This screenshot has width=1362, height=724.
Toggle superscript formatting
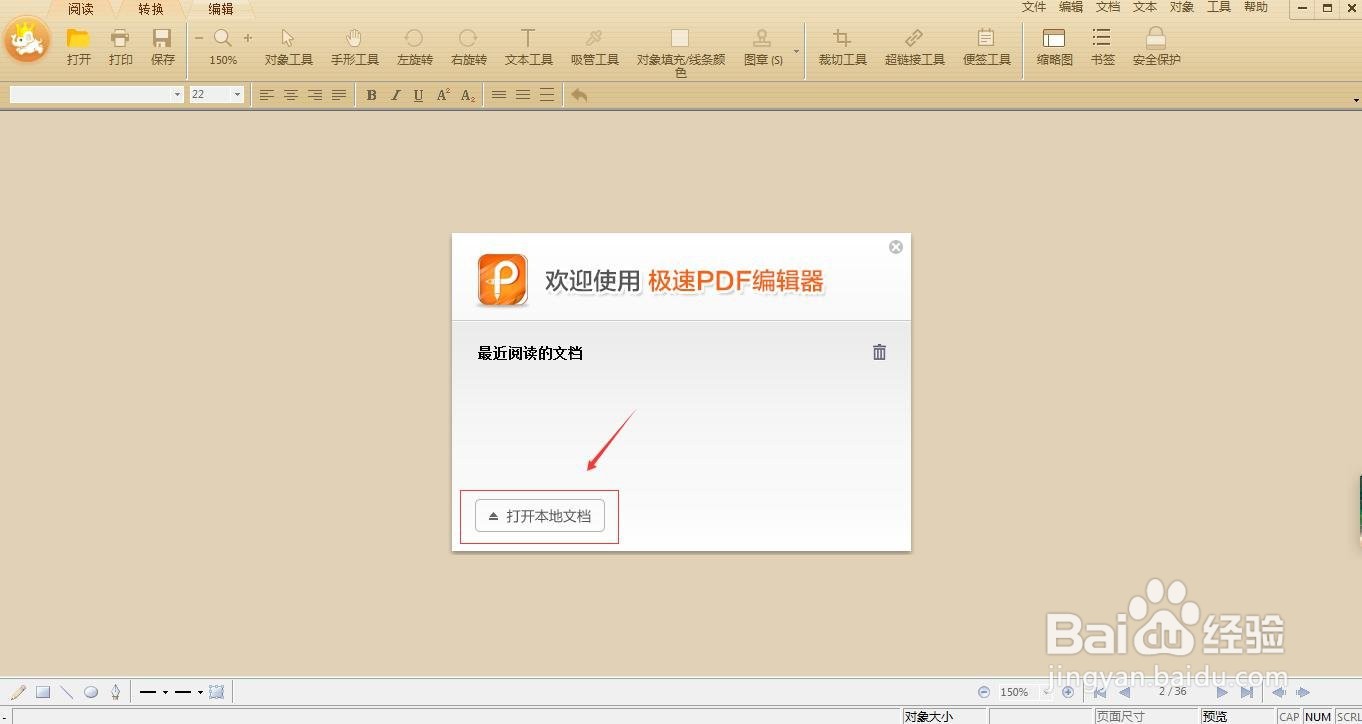[x=443, y=95]
